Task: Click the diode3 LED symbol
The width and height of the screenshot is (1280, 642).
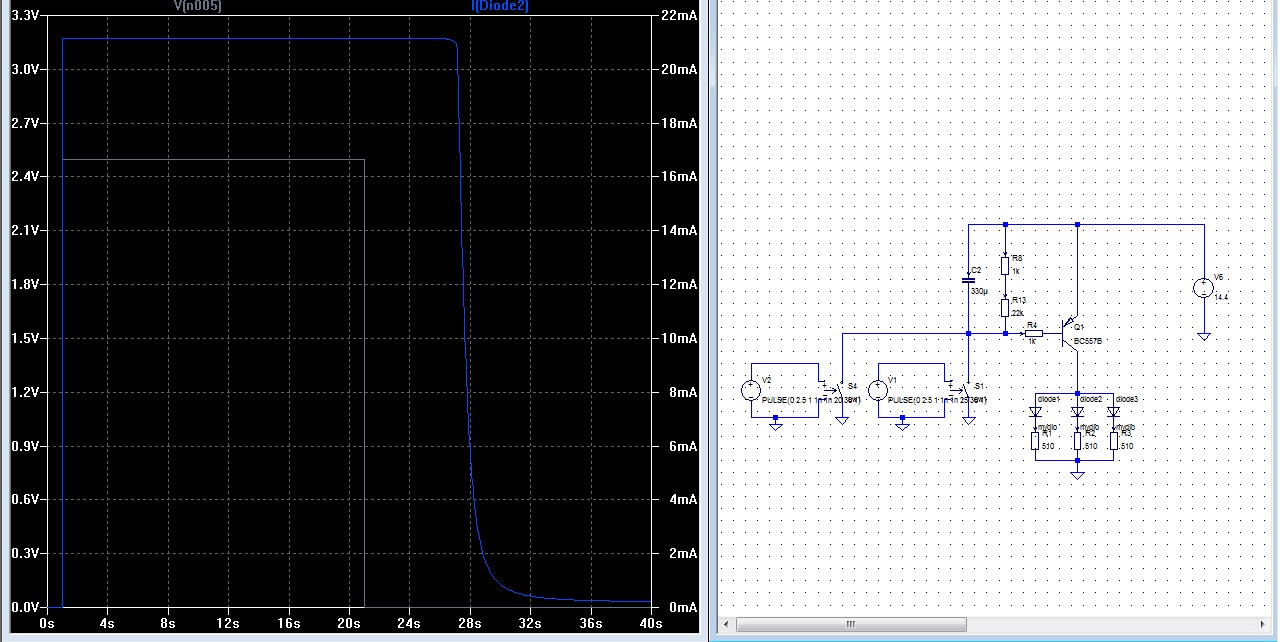Action: coord(1113,411)
